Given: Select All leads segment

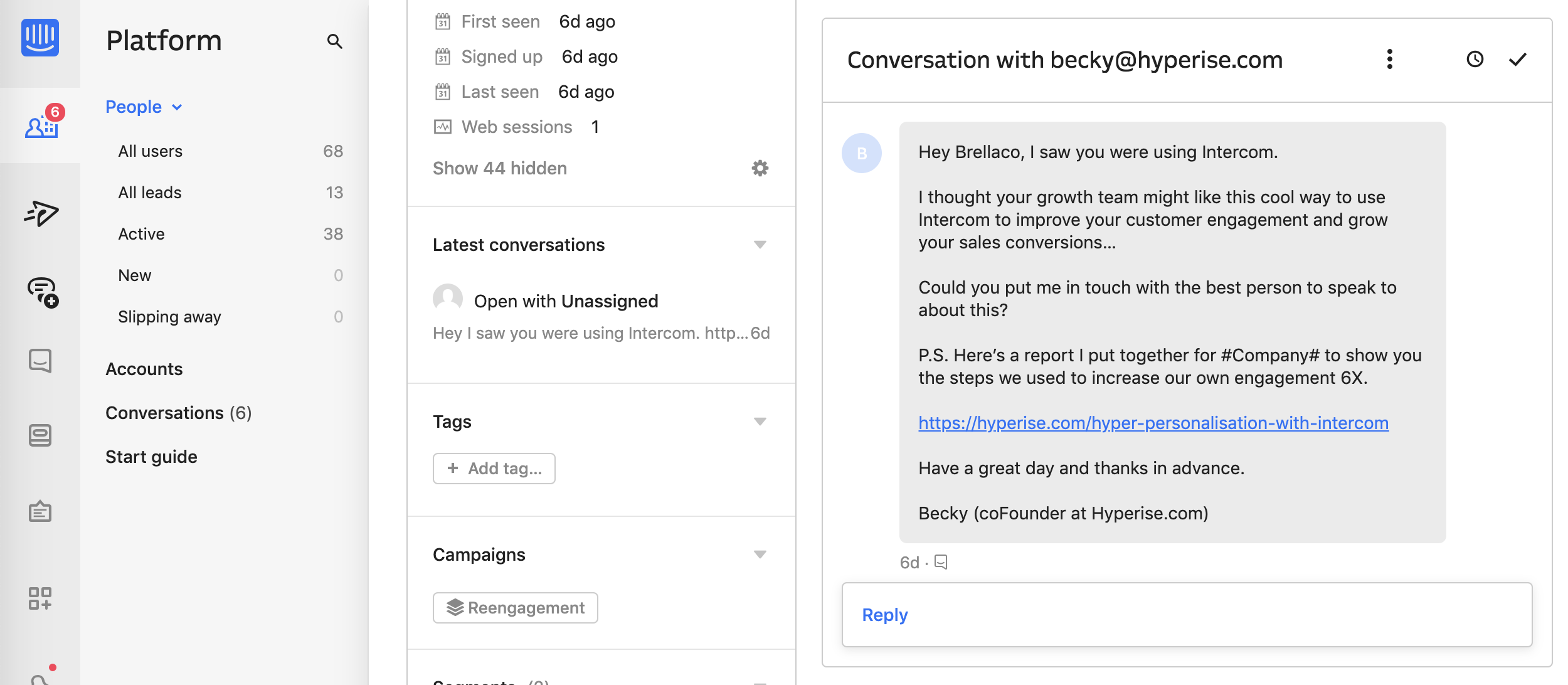Looking at the screenshot, I should (x=231, y=193).
